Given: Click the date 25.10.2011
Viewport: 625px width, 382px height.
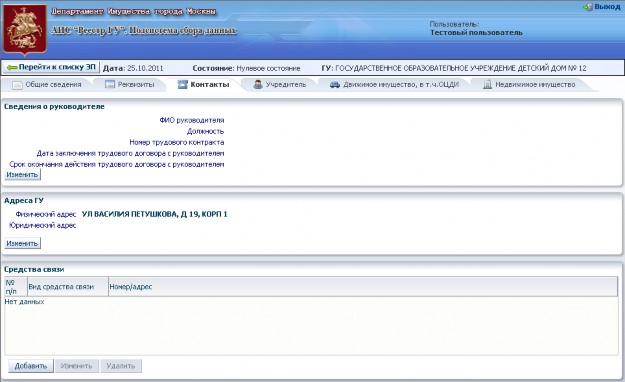Looking at the screenshot, I should point(145,68).
